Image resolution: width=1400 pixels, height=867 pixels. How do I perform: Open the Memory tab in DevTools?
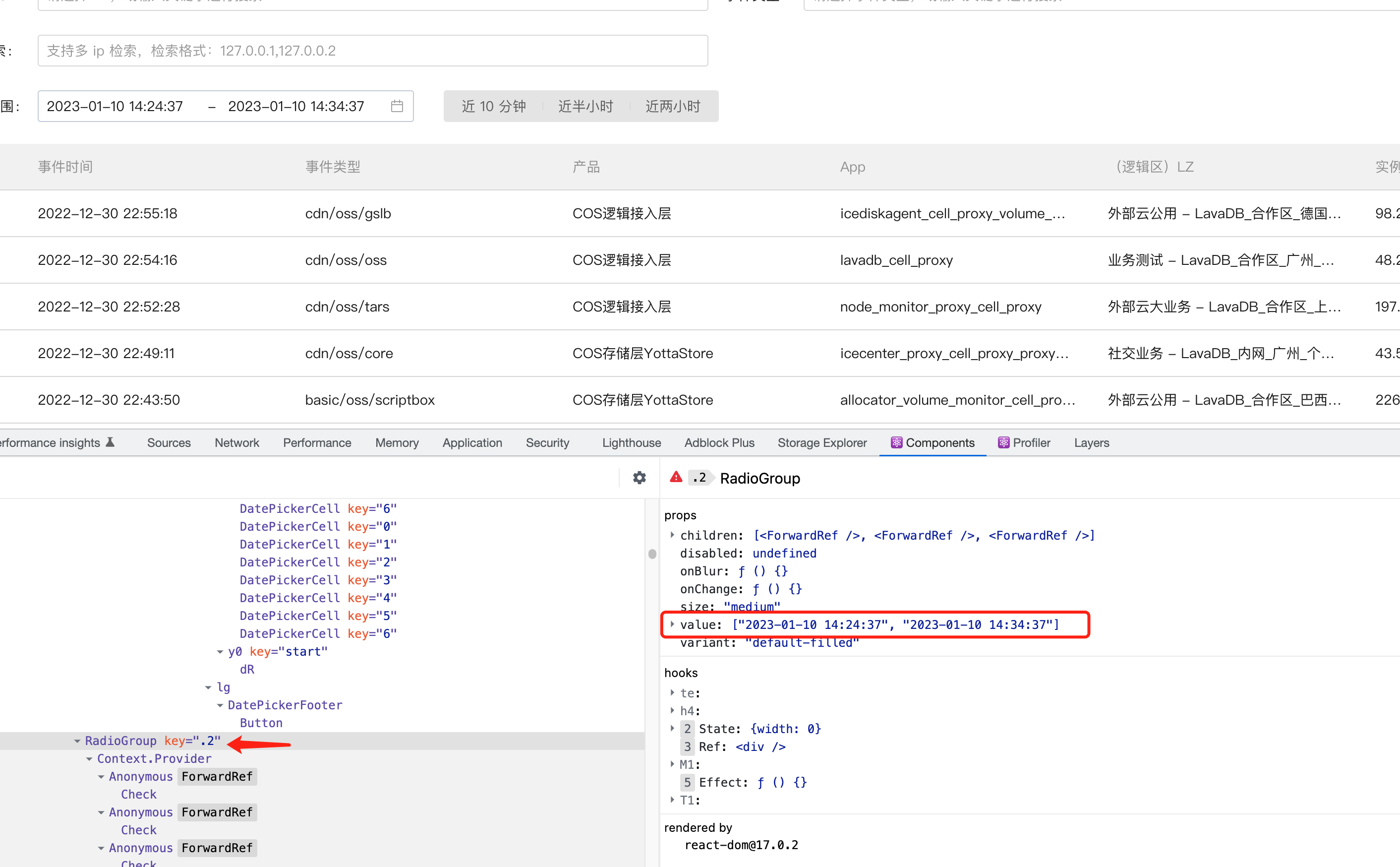(397, 442)
